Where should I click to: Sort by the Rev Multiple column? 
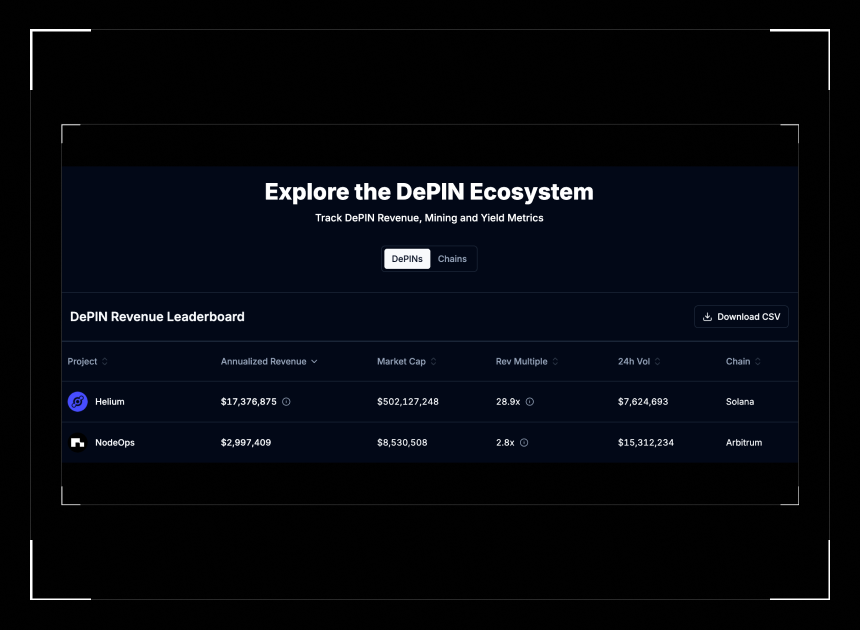pyautogui.click(x=527, y=361)
